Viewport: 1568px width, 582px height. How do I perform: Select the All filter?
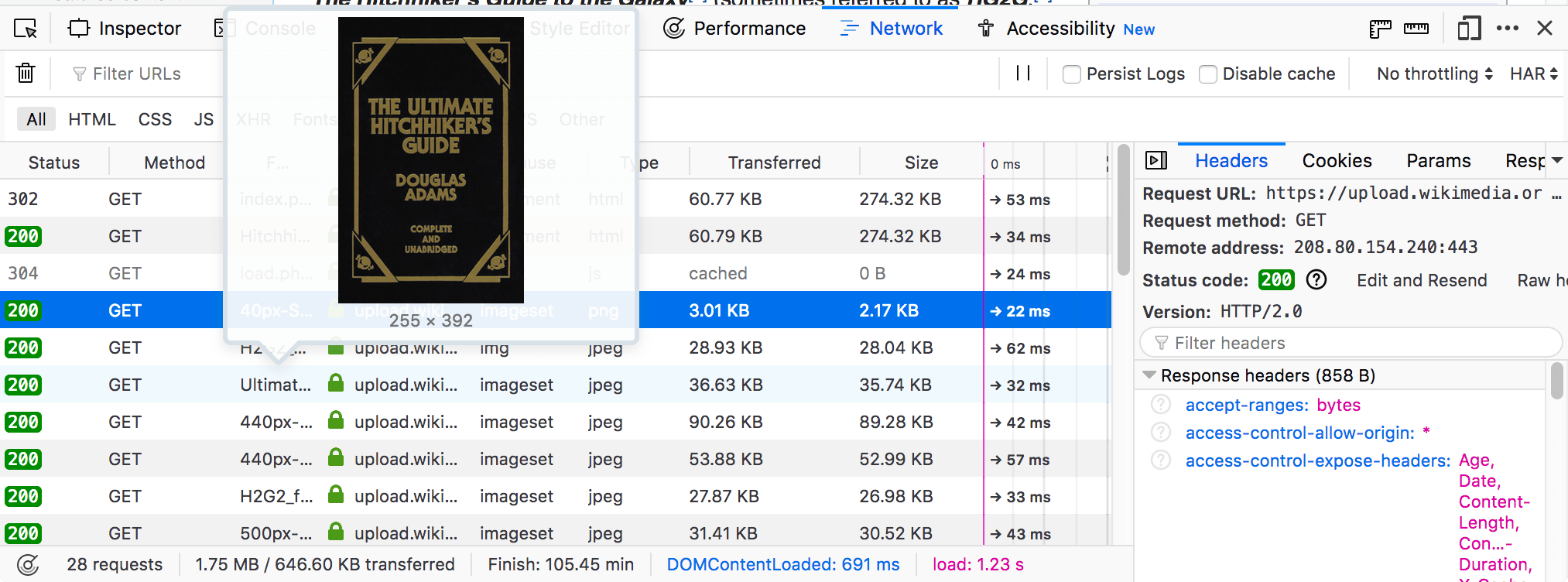(x=36, y=119)
